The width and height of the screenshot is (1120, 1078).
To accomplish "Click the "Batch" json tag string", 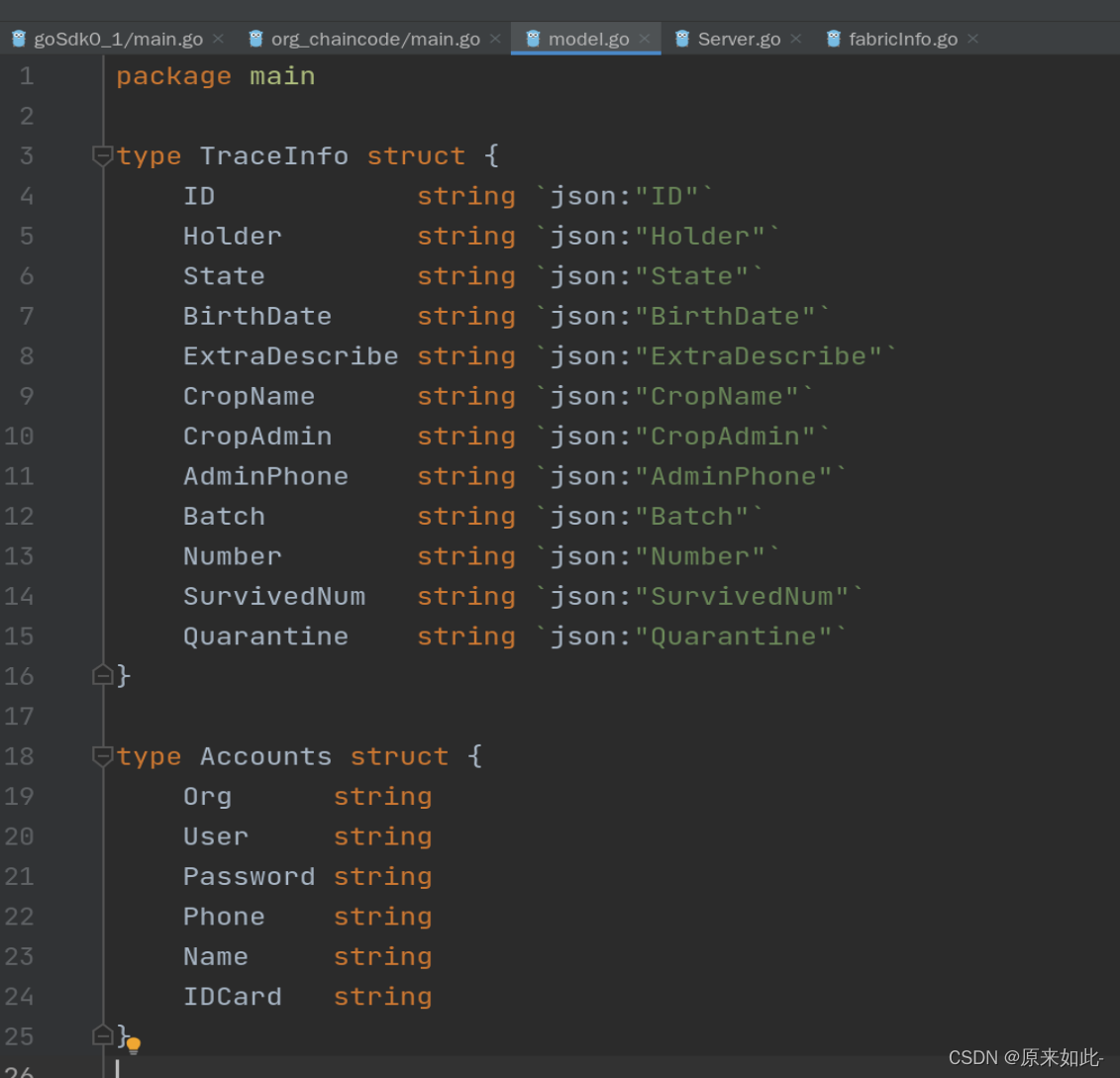I will [x=691, y=516].
